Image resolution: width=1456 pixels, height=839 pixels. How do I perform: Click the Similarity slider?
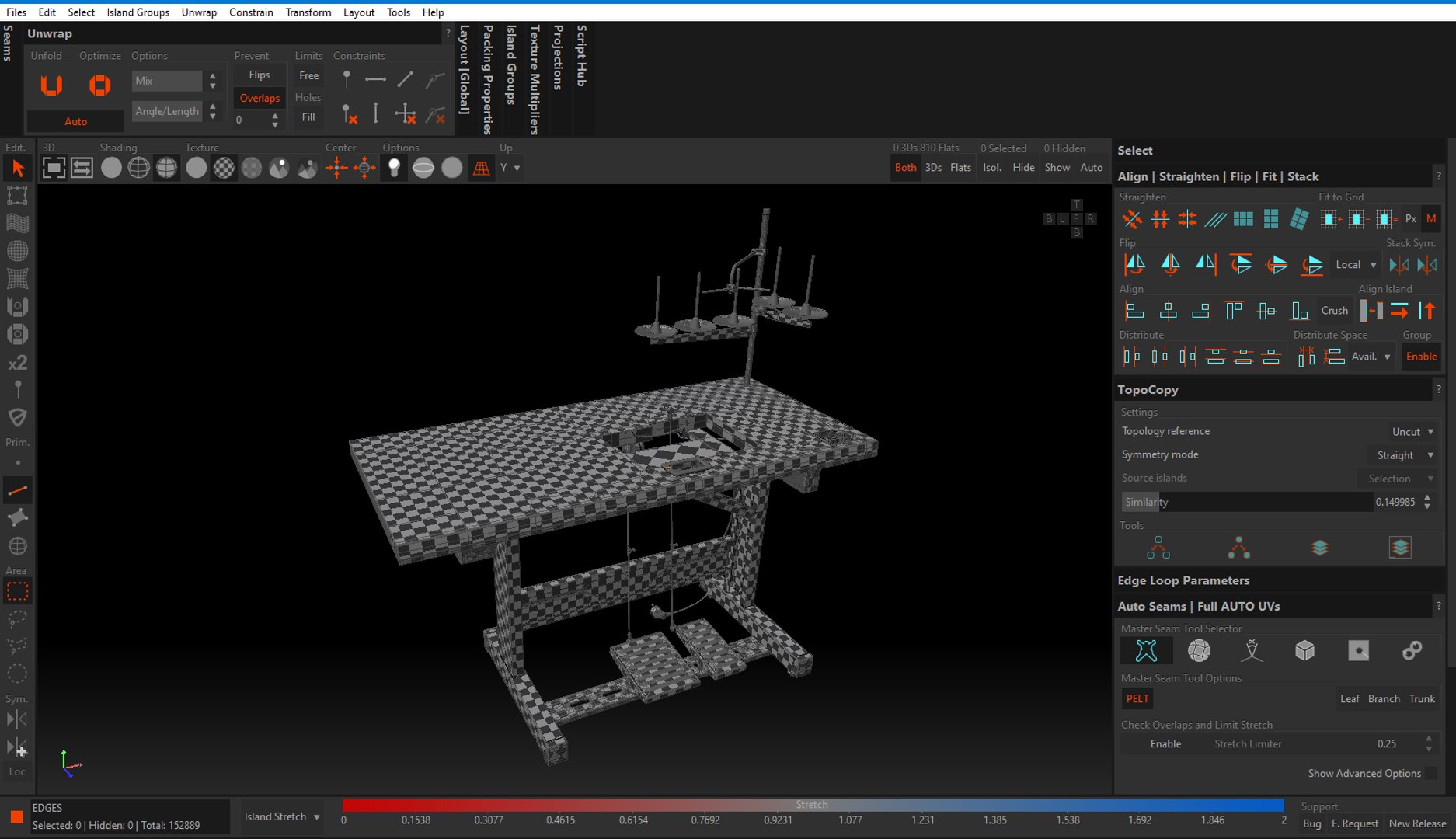[1247, 502]
